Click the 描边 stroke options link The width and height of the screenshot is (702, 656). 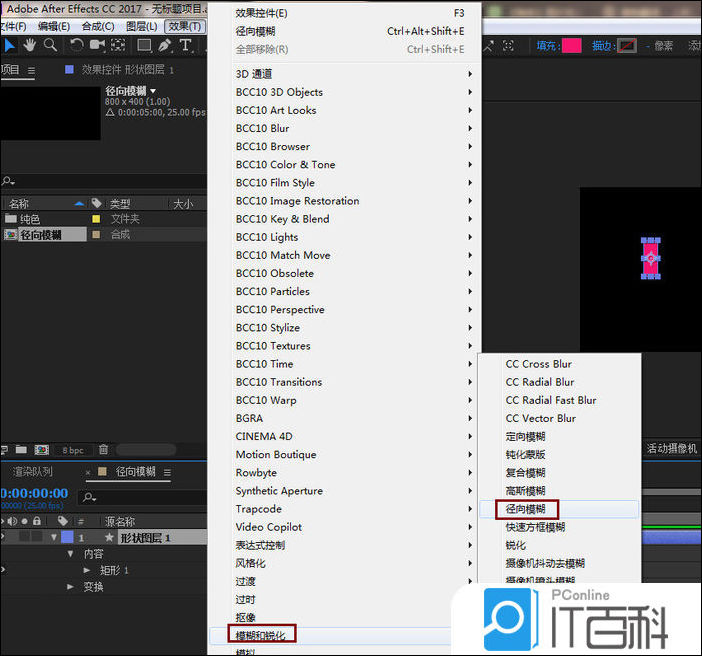click(602, 46)
